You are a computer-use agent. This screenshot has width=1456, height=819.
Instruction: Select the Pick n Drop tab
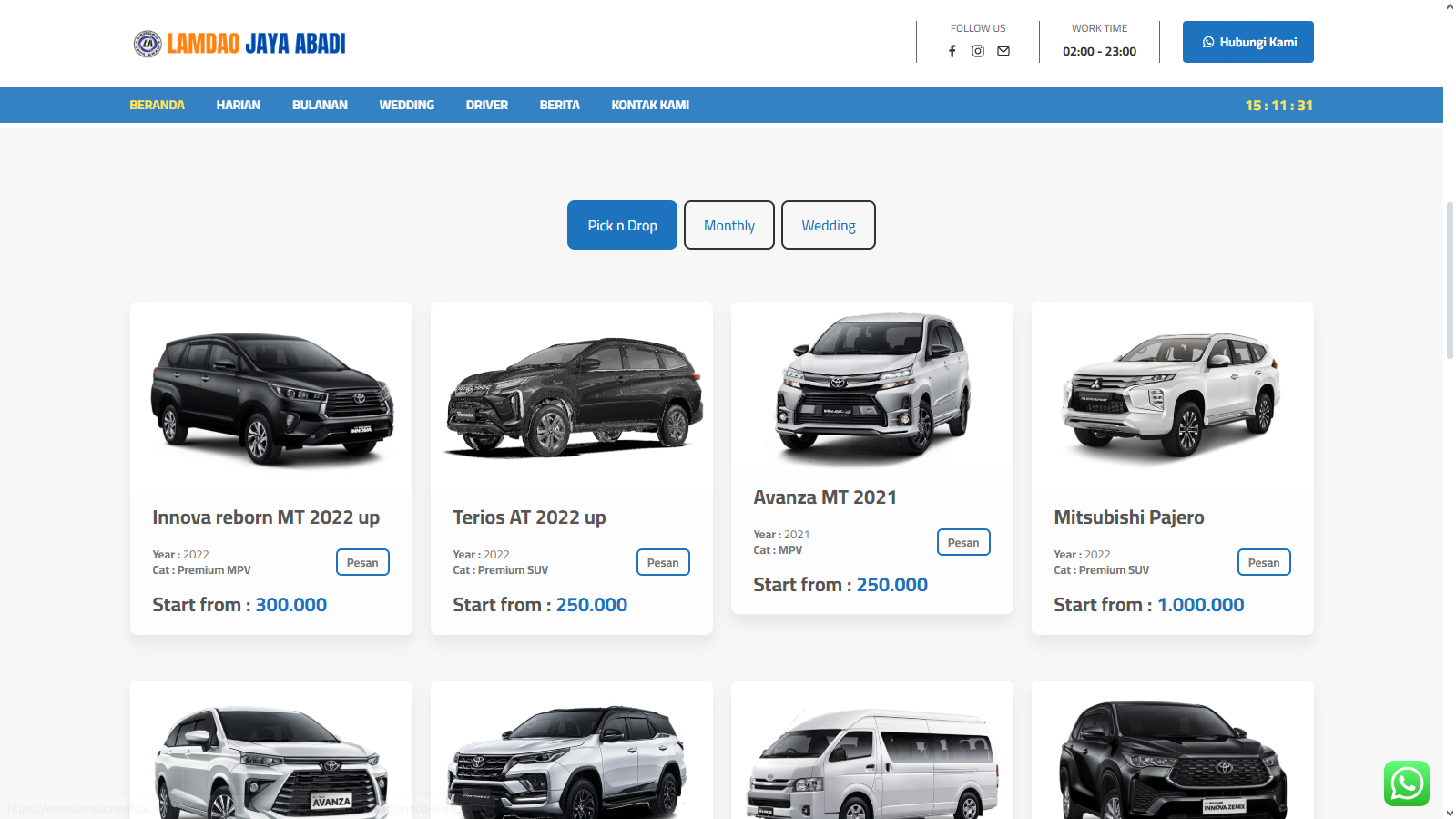[622, 225]
